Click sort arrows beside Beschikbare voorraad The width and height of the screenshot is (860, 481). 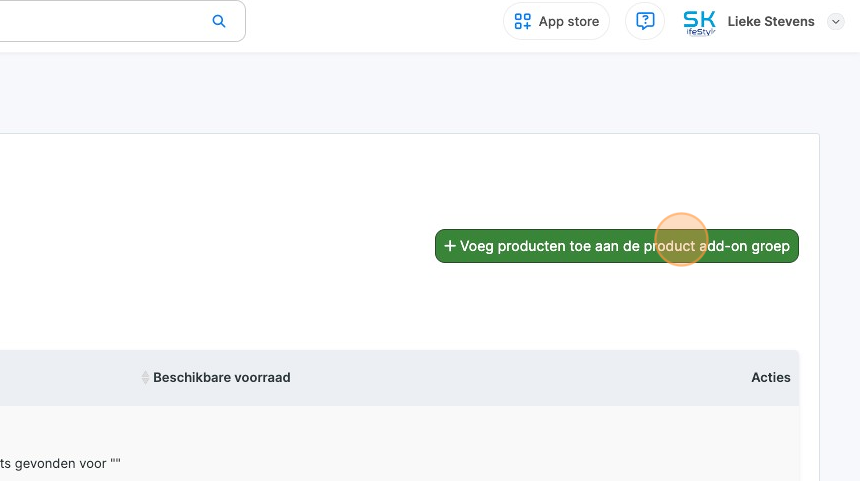click(145, 378)
